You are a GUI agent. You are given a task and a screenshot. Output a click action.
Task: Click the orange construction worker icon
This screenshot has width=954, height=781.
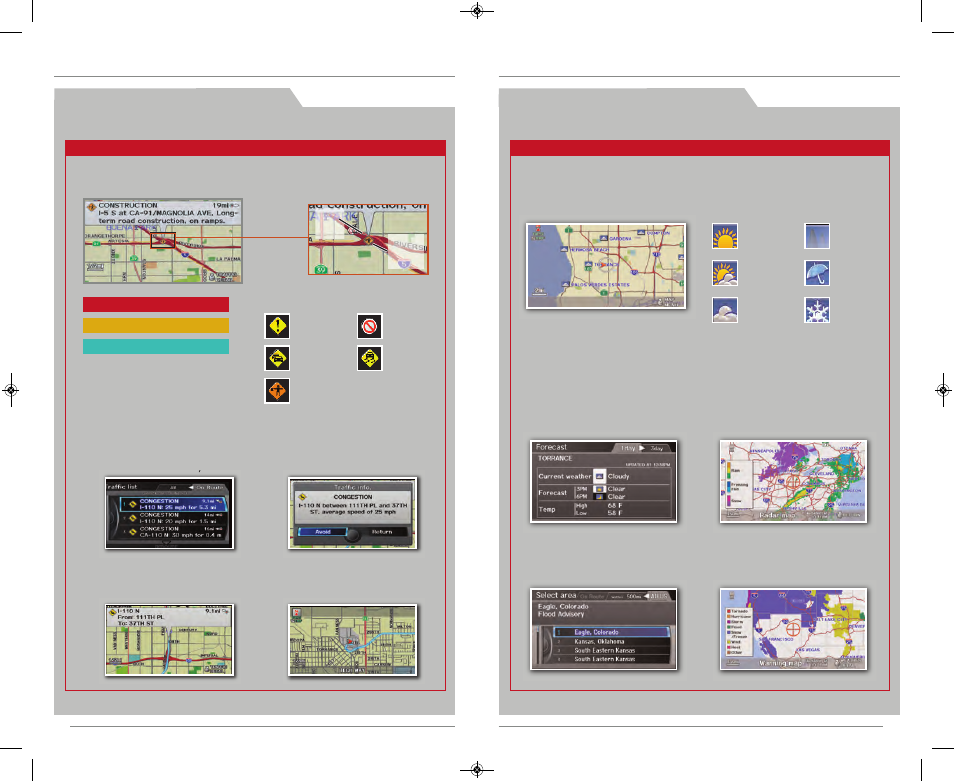point(277,390)
